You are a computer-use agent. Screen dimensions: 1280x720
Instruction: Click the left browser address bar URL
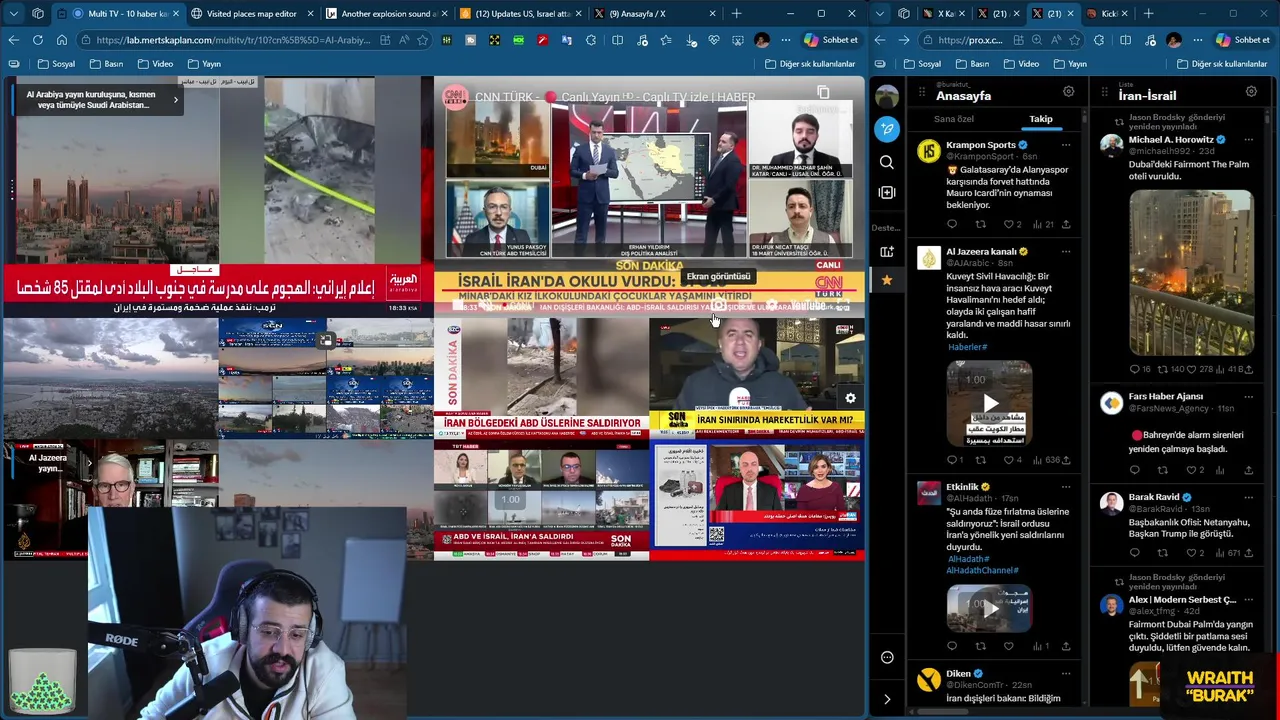233,40
